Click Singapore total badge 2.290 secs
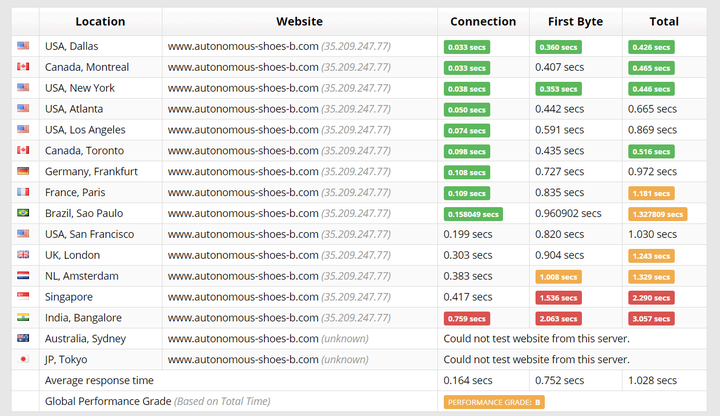The width and height of the screenshot is (720, 416). point(651,298)
